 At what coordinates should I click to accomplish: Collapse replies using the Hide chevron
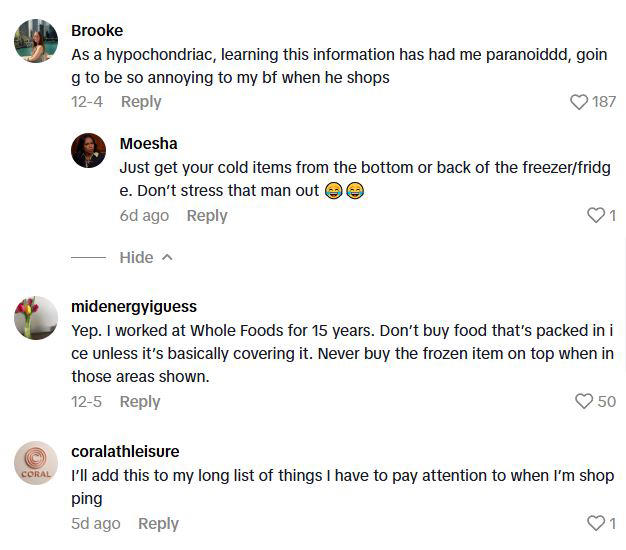[167, 258]
